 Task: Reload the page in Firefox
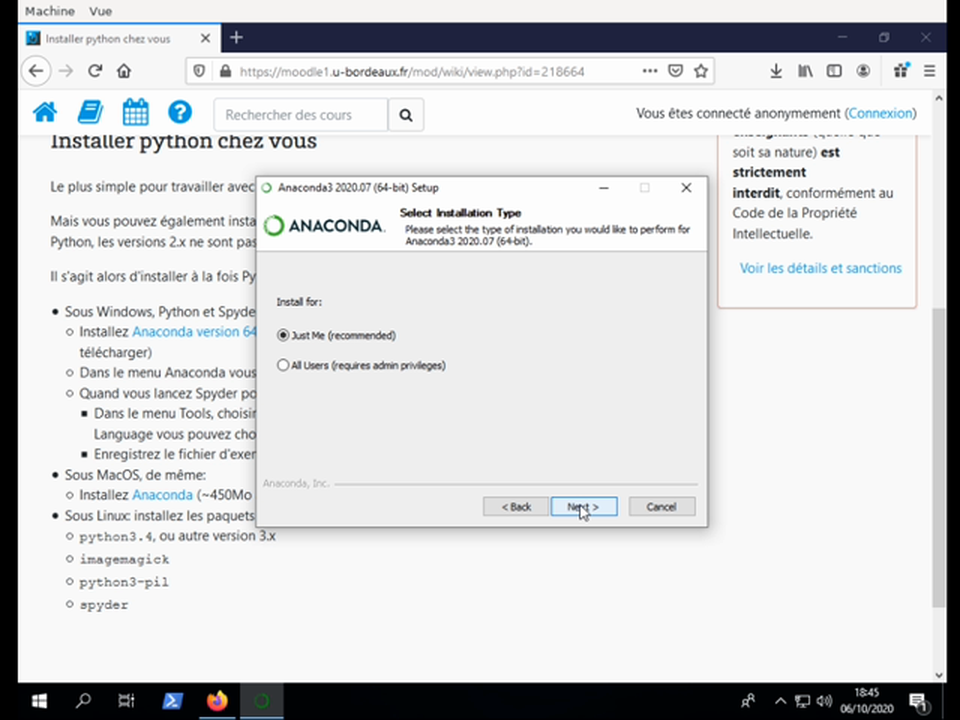(95, 71)
